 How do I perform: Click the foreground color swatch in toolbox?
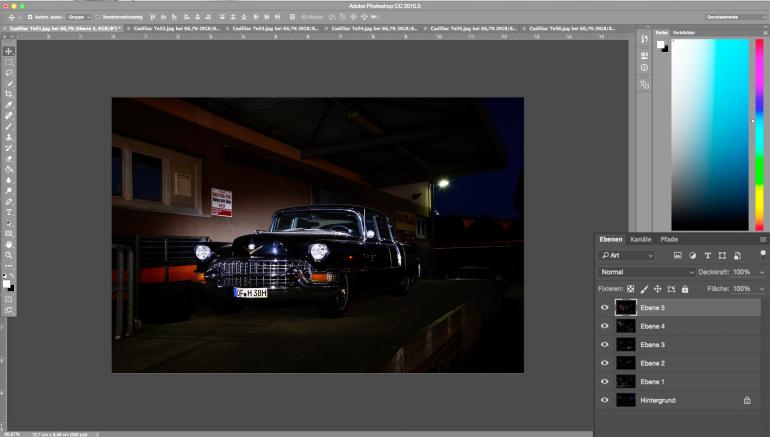(6, 283)
